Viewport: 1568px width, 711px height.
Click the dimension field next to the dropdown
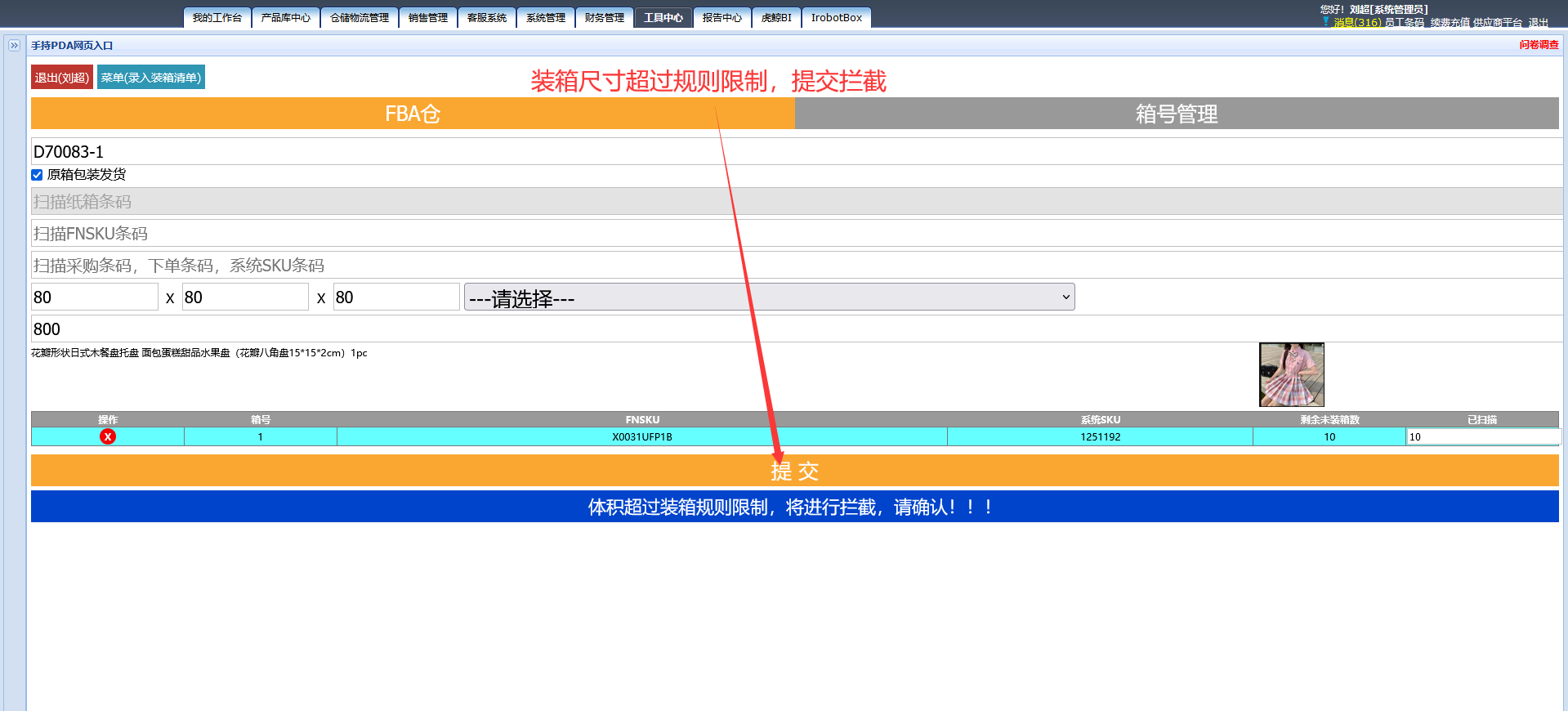[x=396, y=297]
